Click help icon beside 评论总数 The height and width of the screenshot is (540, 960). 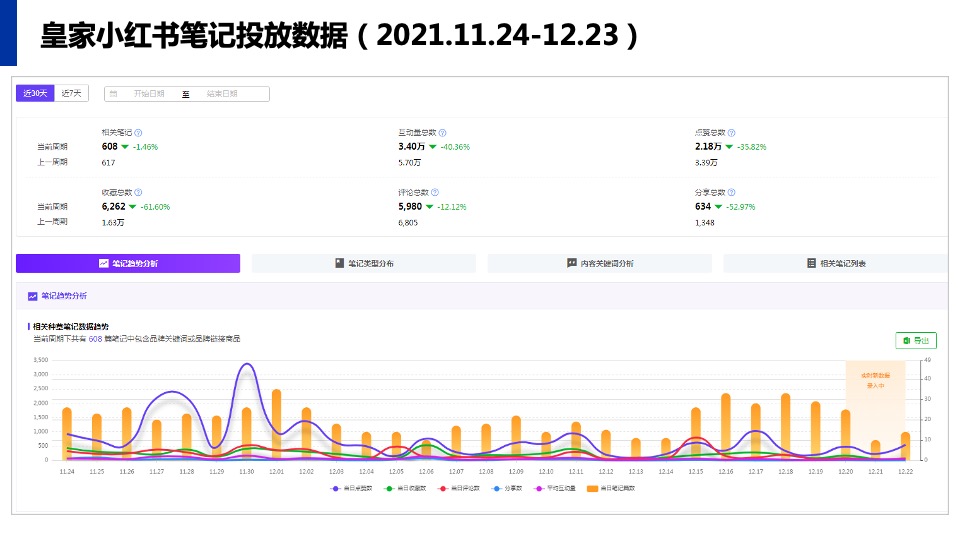[435, 192]
